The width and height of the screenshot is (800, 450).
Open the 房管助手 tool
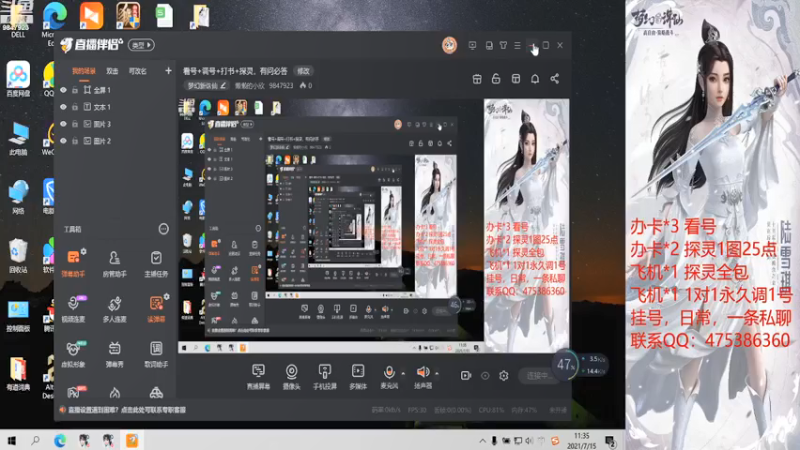tap(114, 262)
